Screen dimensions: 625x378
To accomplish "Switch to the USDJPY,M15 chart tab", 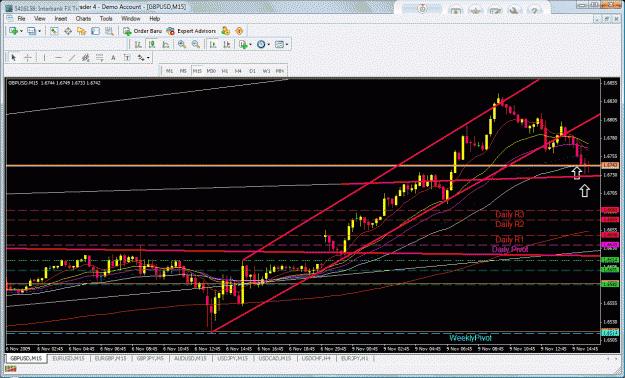I will pos(232,358).
